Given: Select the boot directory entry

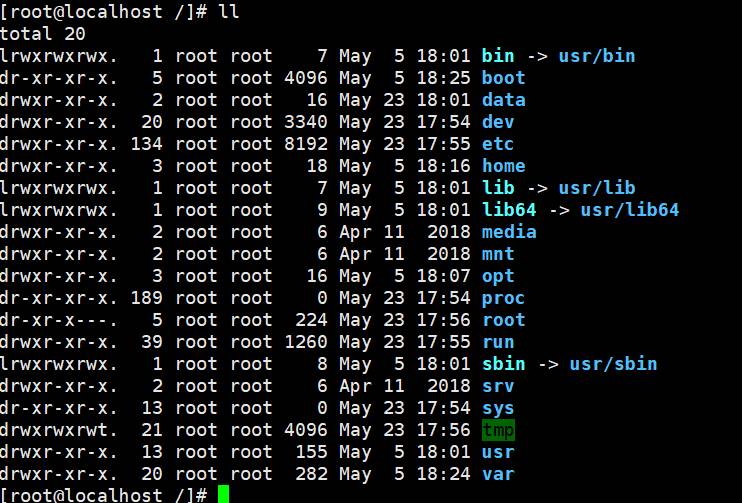Looking at the screenshot, I should point(503,78).
